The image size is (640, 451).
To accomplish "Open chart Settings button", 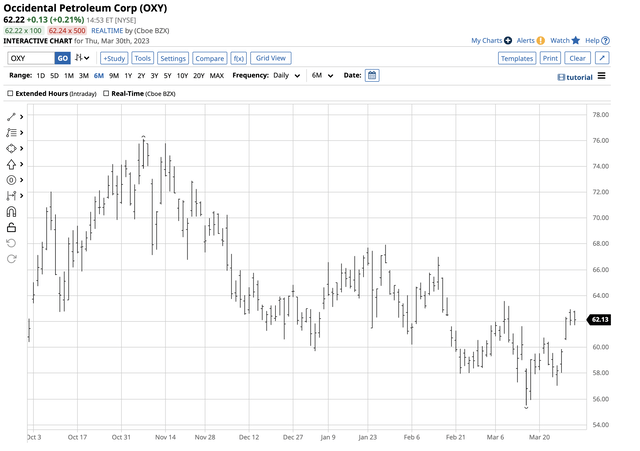I will tap(173, 58).
